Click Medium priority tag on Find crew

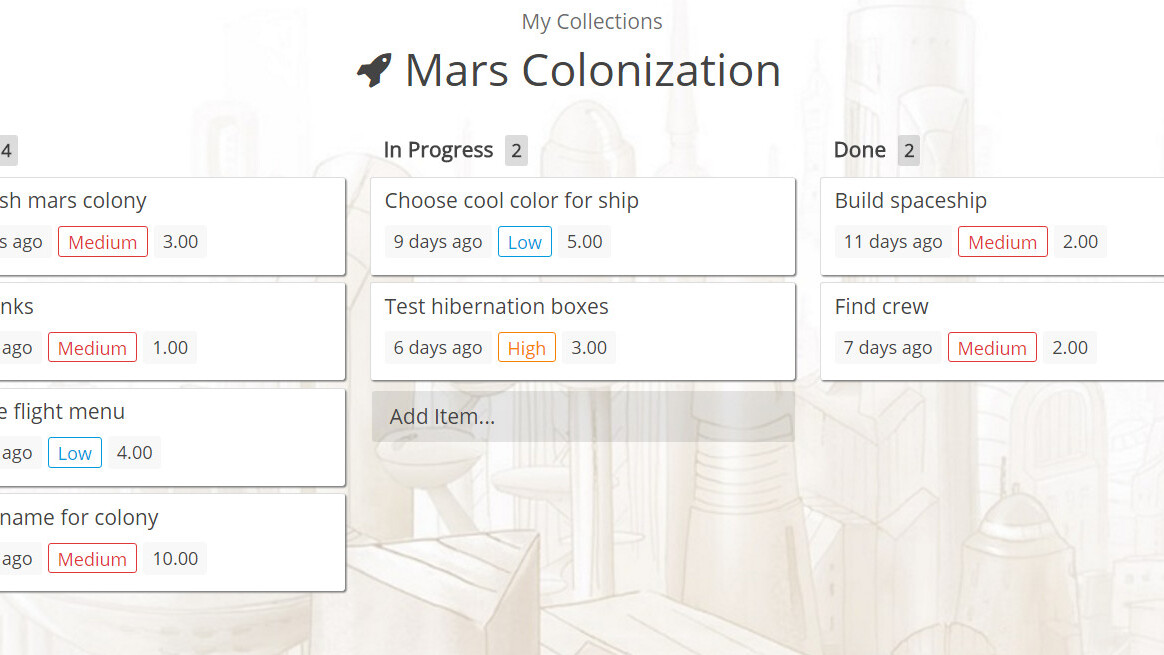click(x=992, y=348)
